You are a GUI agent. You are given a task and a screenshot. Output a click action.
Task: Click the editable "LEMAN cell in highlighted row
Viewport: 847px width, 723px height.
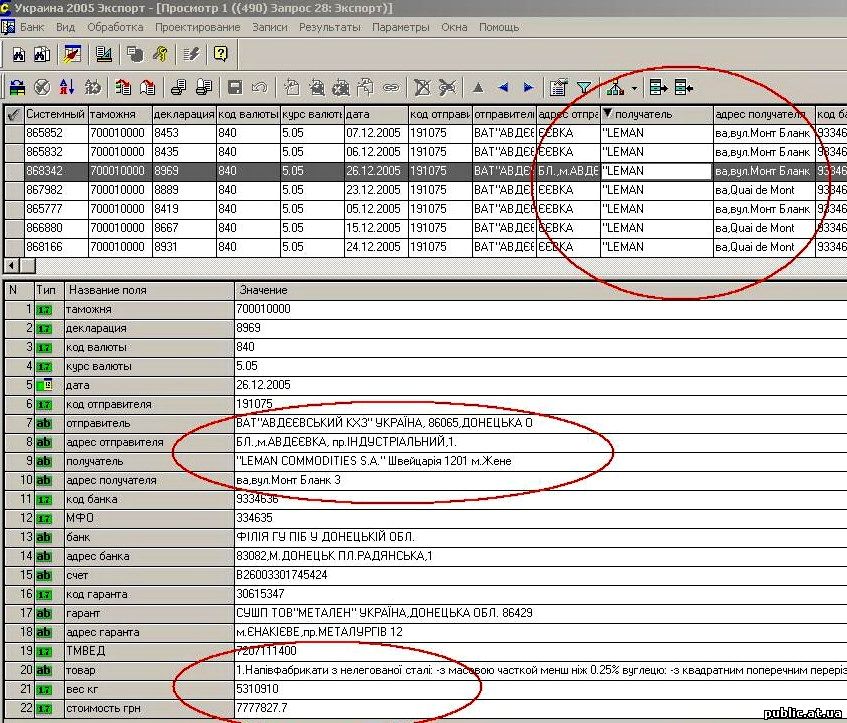coord(656,171)
